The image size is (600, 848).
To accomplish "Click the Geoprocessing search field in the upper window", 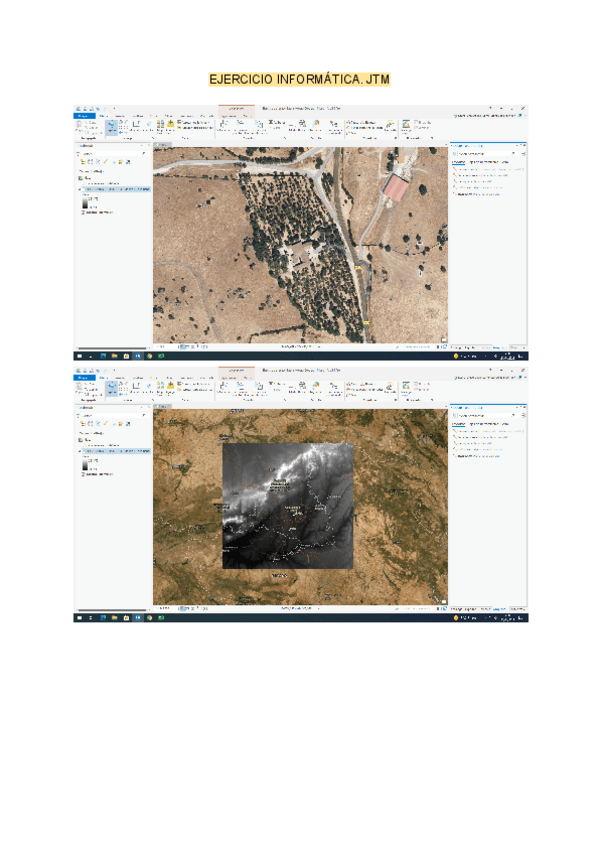I will (485, 153).
